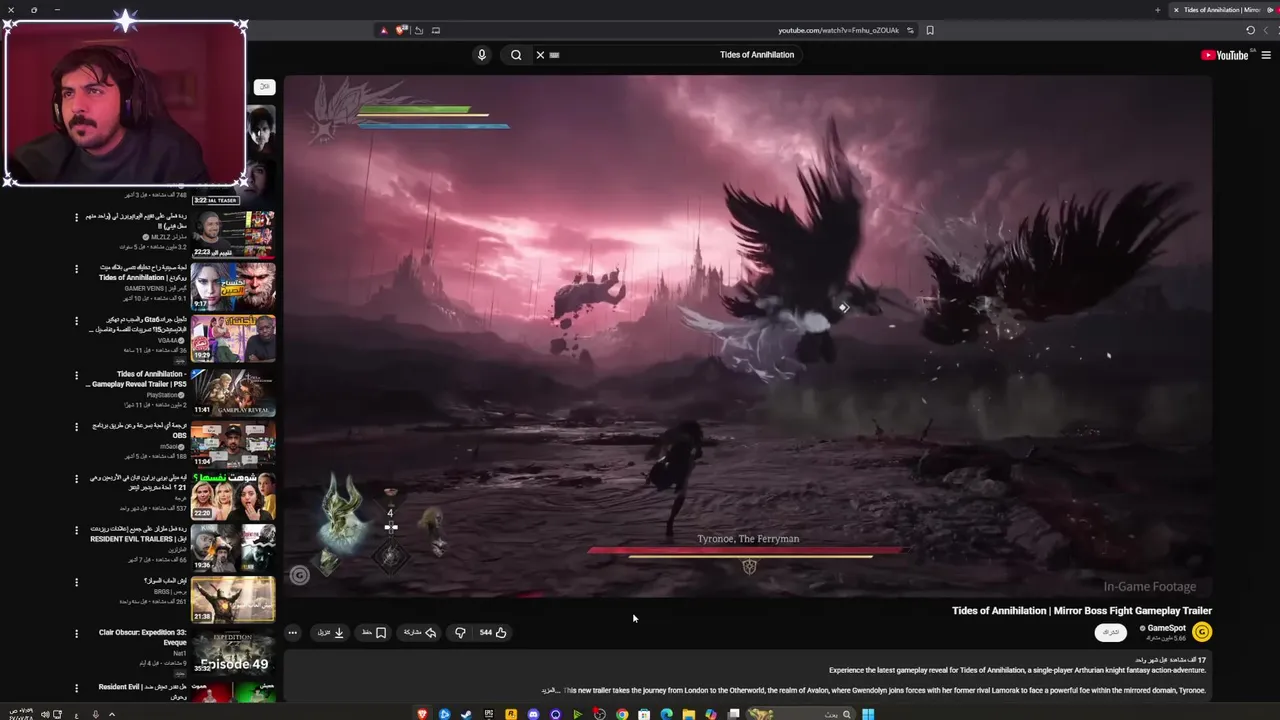Viewport: 1280px width, 720px height.
Task: Open a new browser tab with plus
Action: pyautogui.click(x=1158, y=10)
